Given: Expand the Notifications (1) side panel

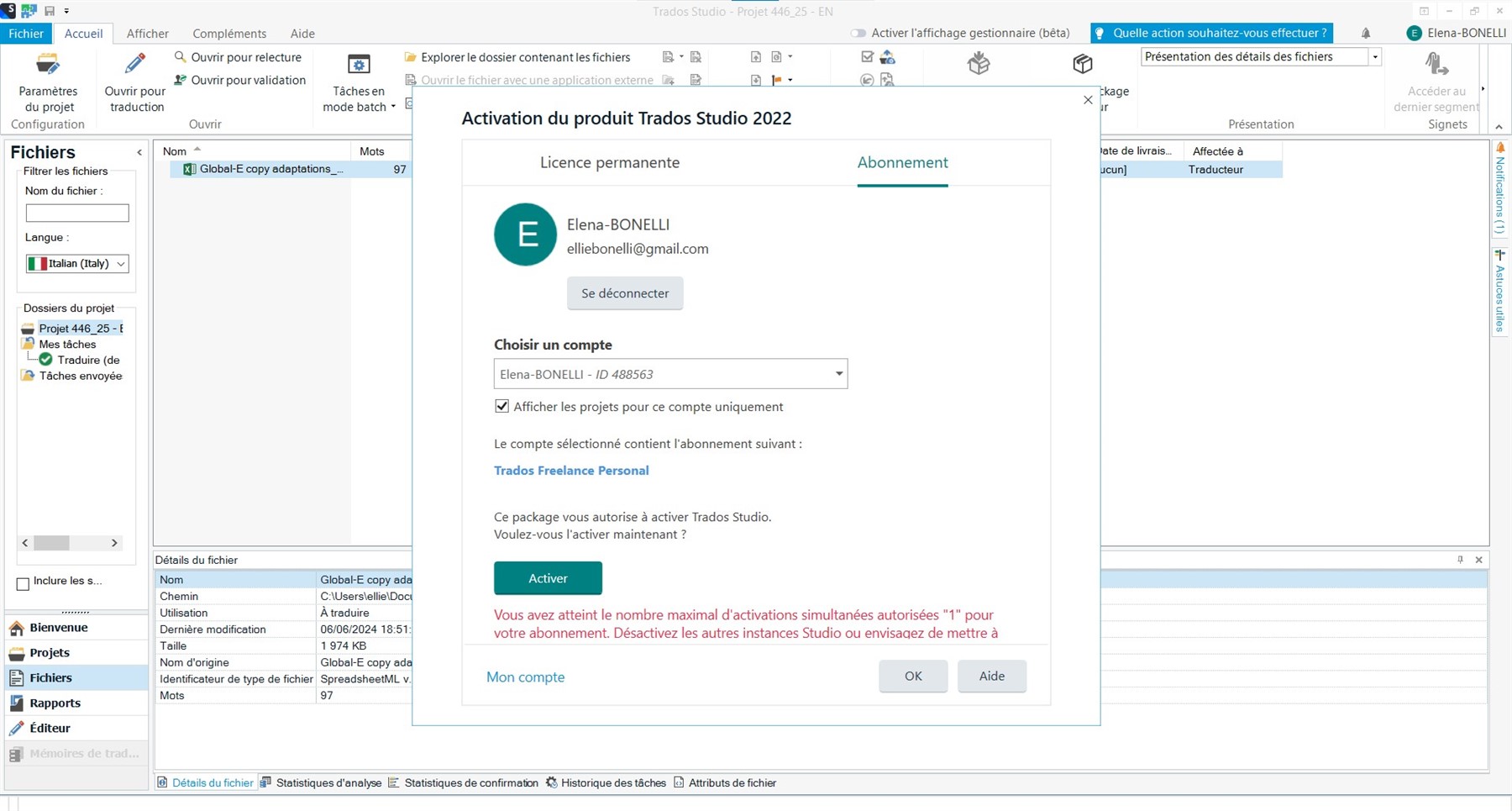Looking at the screenshot, I should [x=1499, y=190].
